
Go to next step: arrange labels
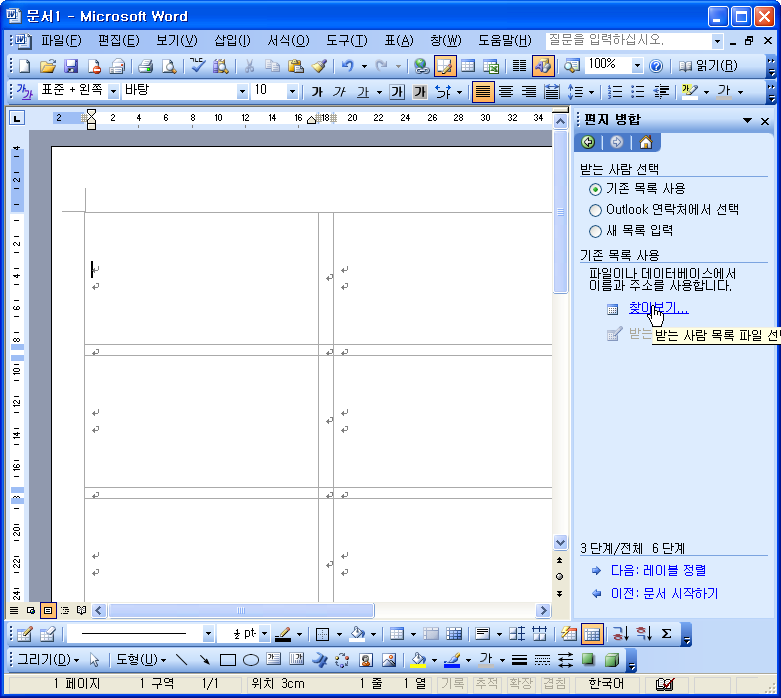coord(658,570)
